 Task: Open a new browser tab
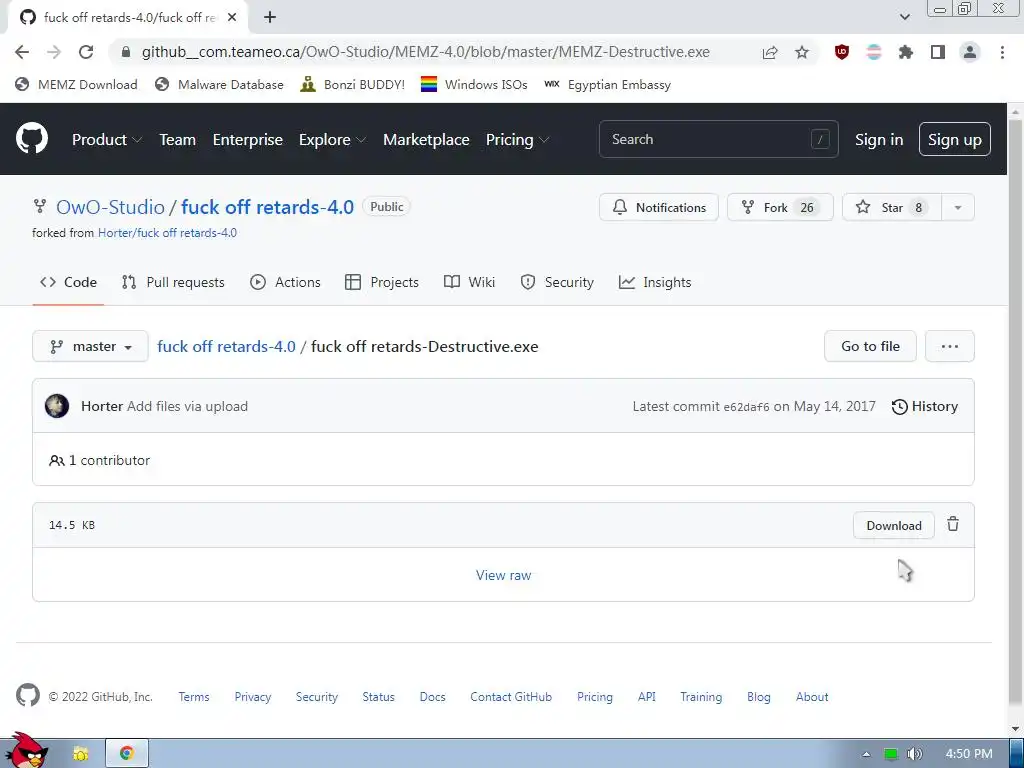[270, 18]
